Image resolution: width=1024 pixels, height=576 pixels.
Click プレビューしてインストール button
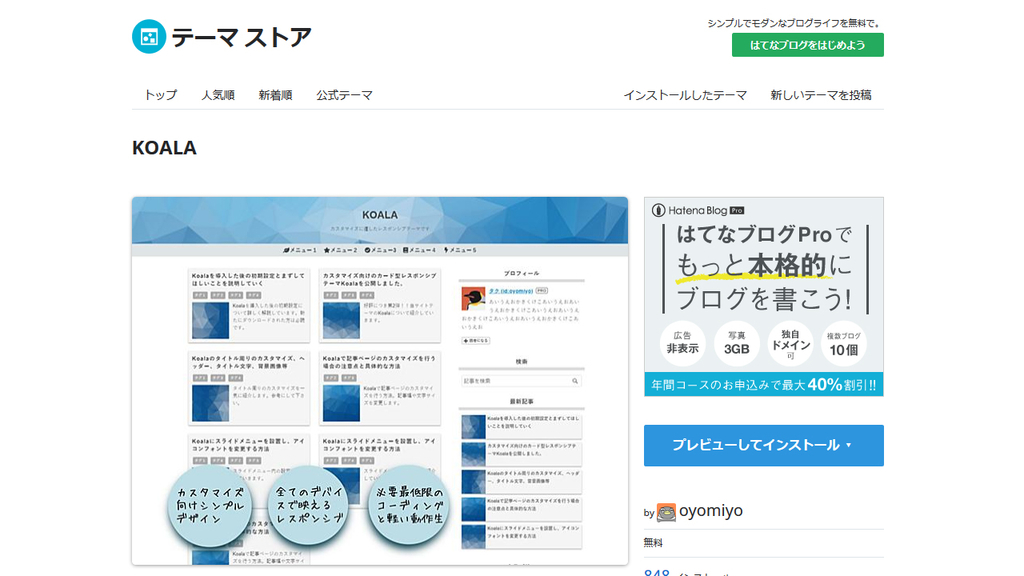click(x=763, y=445)
